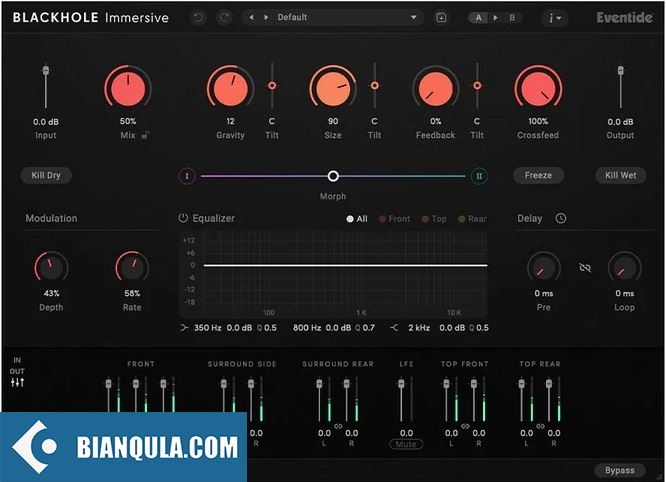The height and width of the screenshot is (482, 666).
Task: Click the Mix knob
Action: [x=128, y=89]
